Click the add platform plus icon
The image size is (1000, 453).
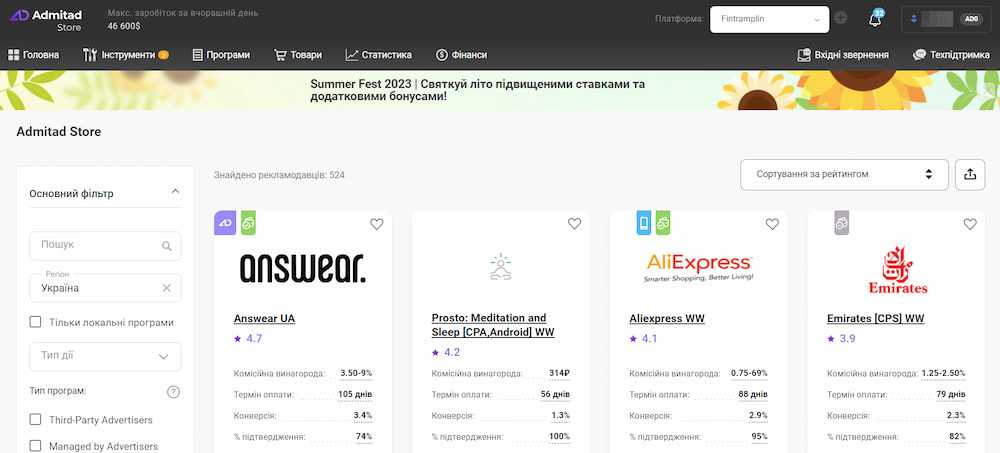coord(841,18)
